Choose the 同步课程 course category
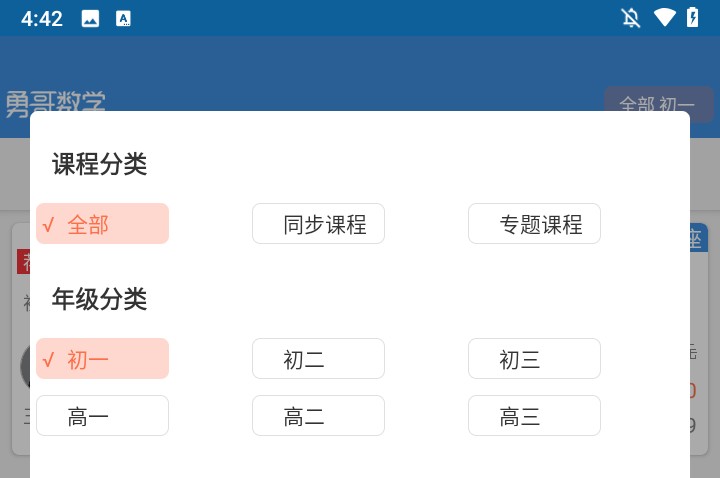The width and height of the screenshot is (720, 478). [318, 224]
